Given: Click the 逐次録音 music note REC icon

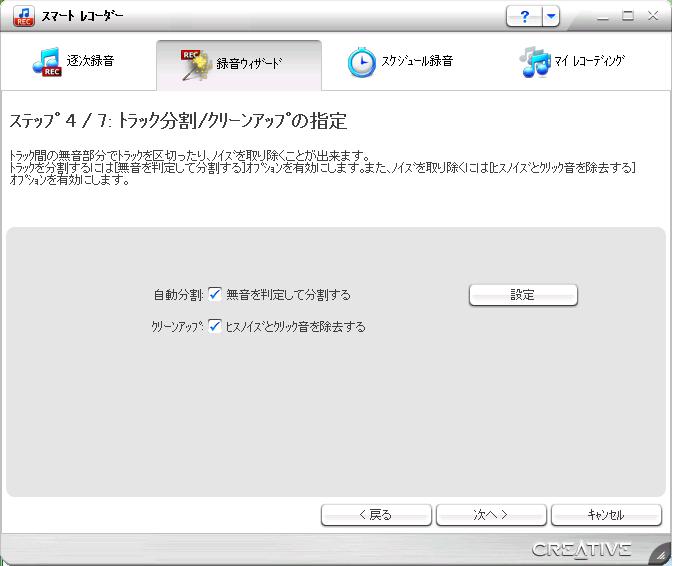Looking at the screenshot, I should point(46,63).
